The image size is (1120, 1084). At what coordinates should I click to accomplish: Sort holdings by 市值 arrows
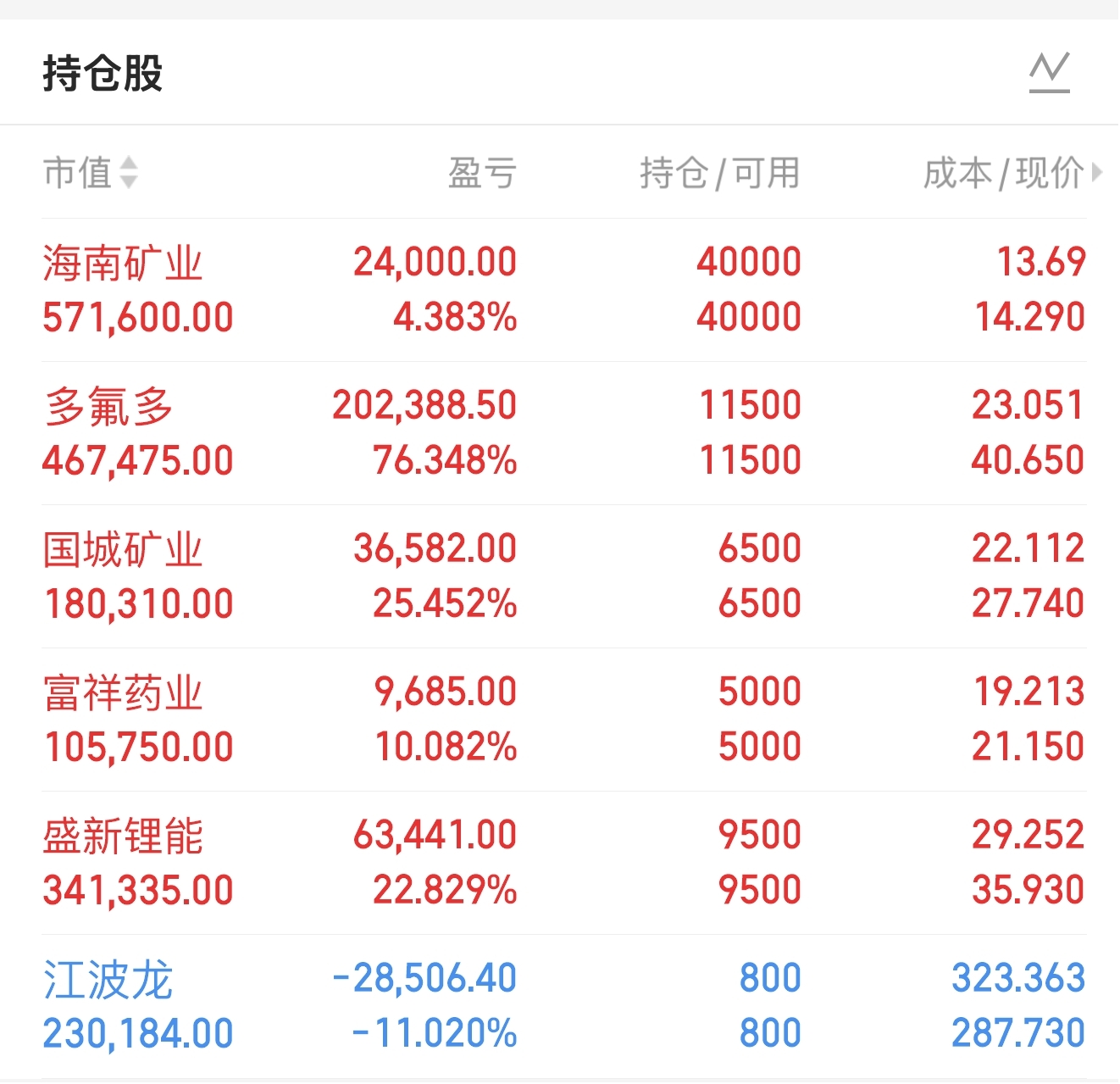pos(128,172)
